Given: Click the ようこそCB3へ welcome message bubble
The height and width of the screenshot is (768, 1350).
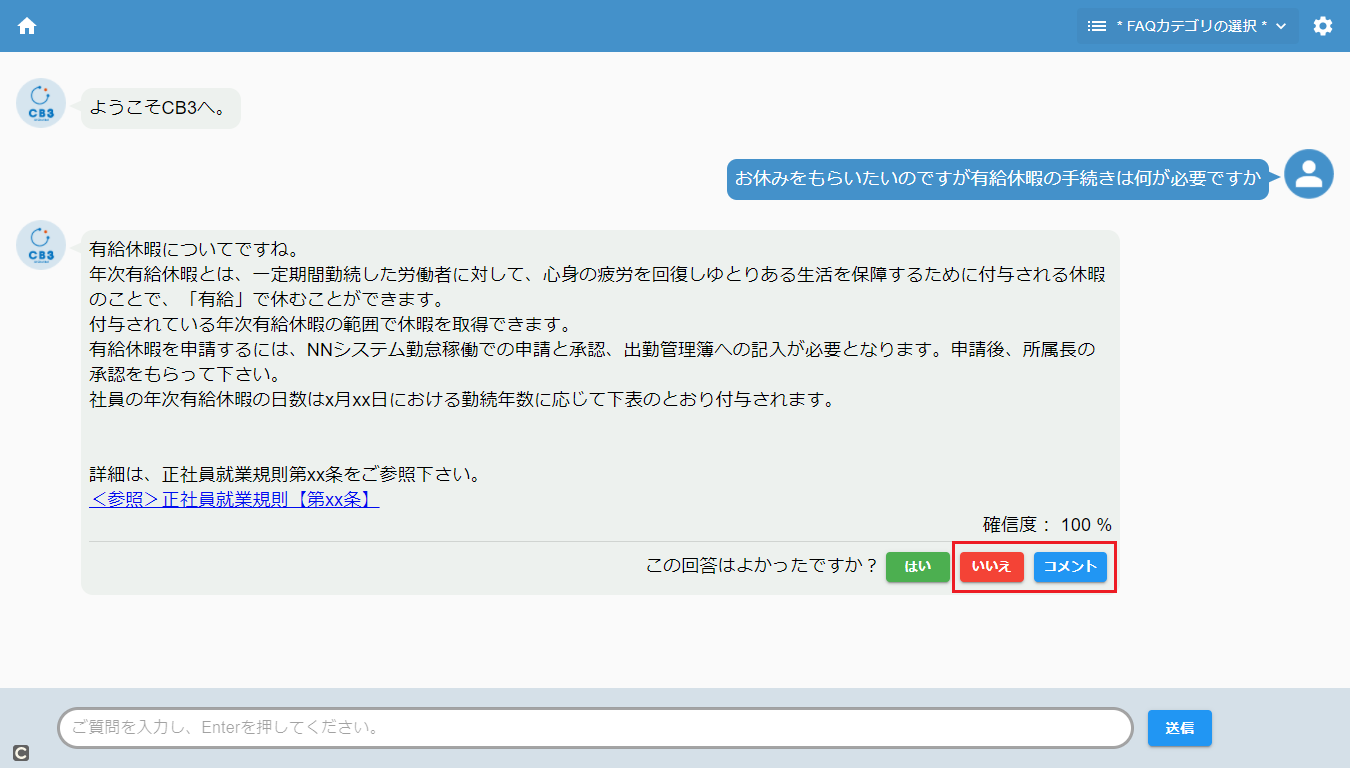Looking at the screenshot, I should [x=160, y=106].
